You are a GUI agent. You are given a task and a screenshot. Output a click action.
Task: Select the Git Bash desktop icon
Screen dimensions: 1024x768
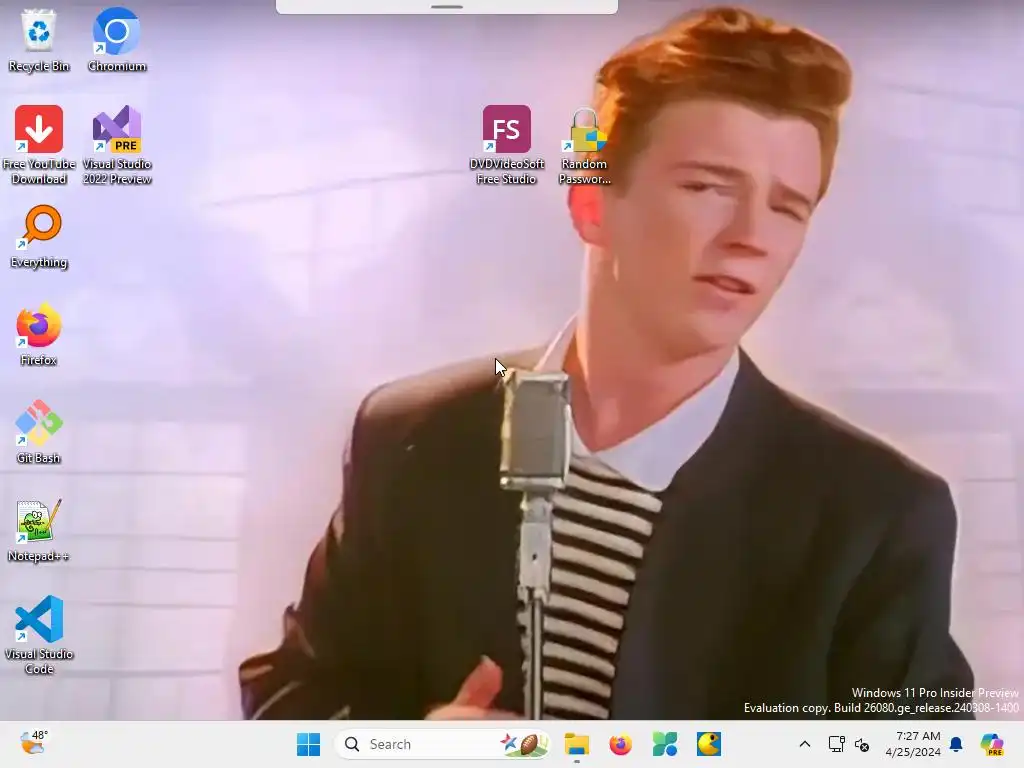39,432
